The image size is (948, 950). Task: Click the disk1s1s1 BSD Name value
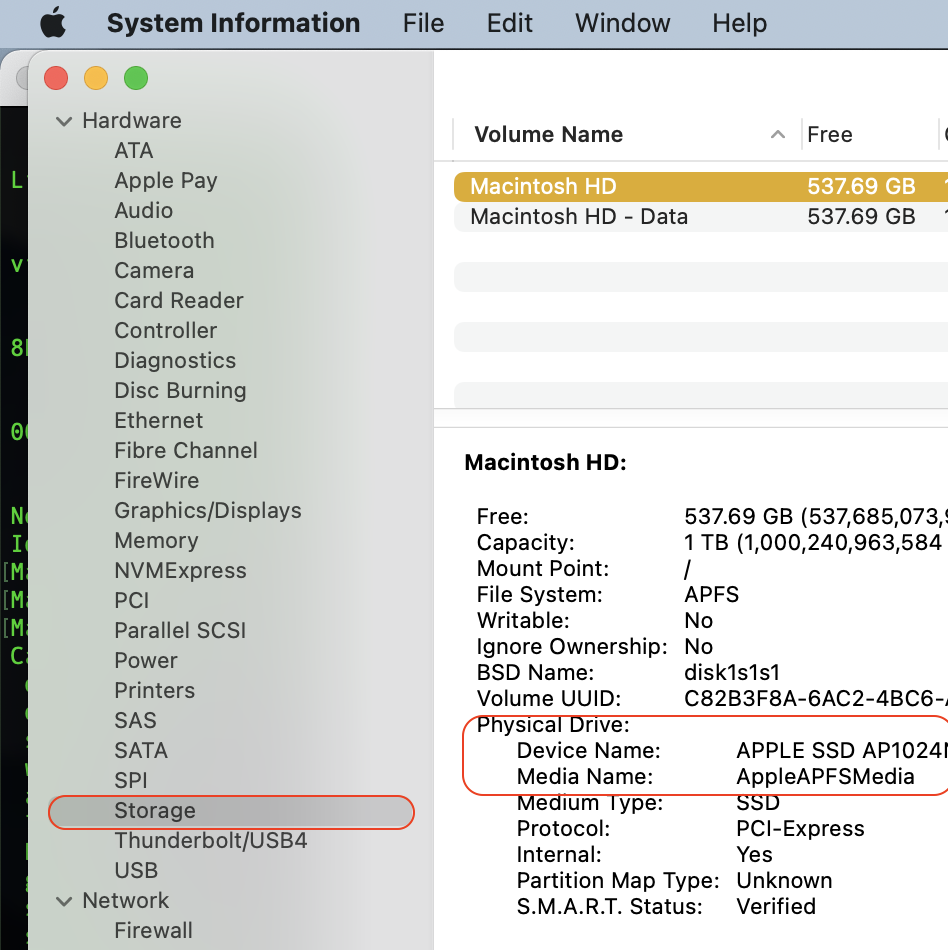click(x=732, y=673)
